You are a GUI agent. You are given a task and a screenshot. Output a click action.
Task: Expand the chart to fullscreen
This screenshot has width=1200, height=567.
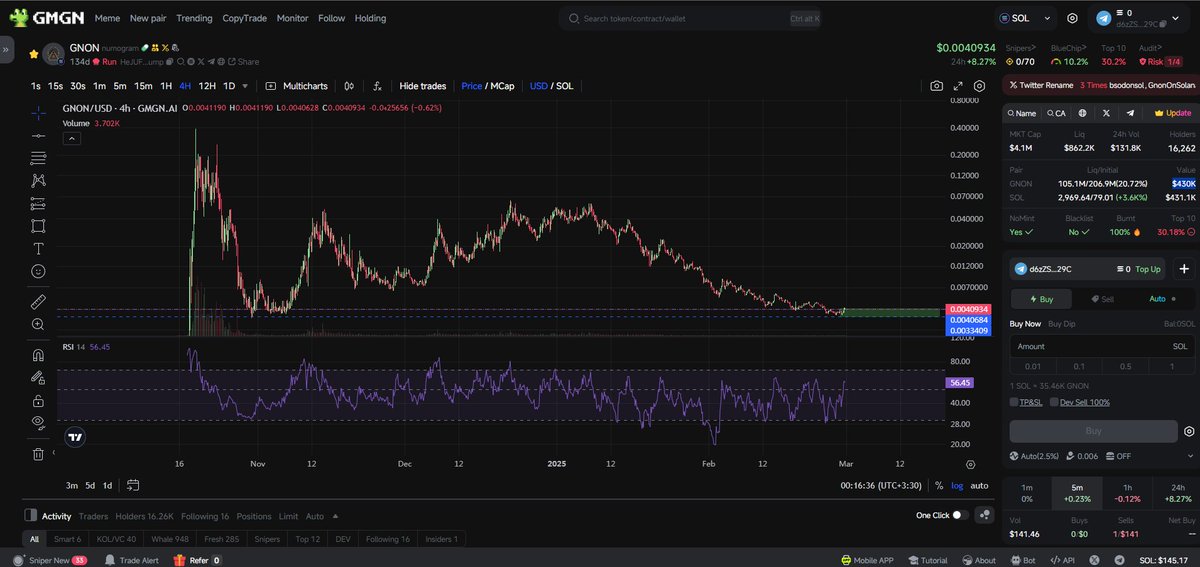pyautogui.click(x=958, y=86)
